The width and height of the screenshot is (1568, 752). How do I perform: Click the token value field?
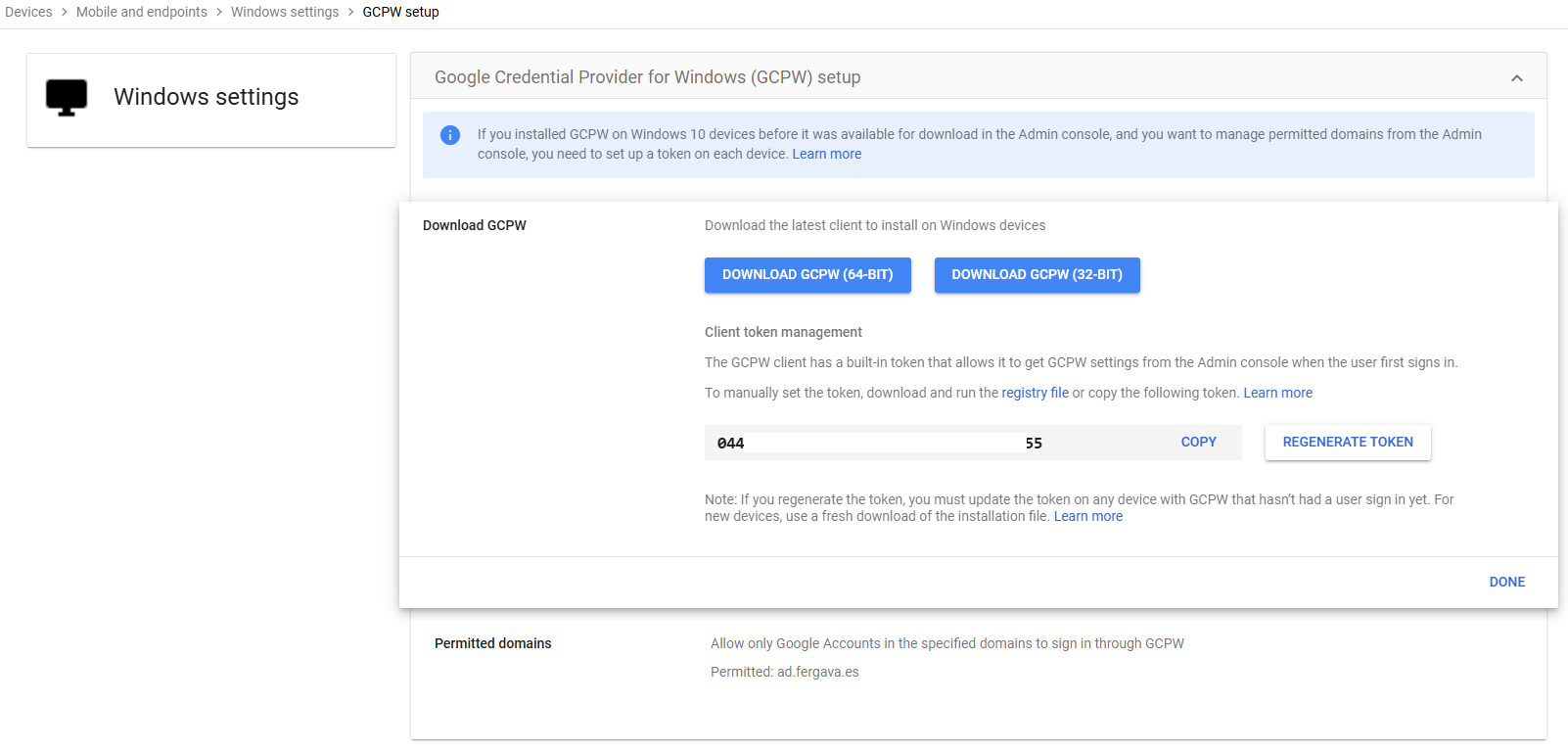click(x=973, y=443)
